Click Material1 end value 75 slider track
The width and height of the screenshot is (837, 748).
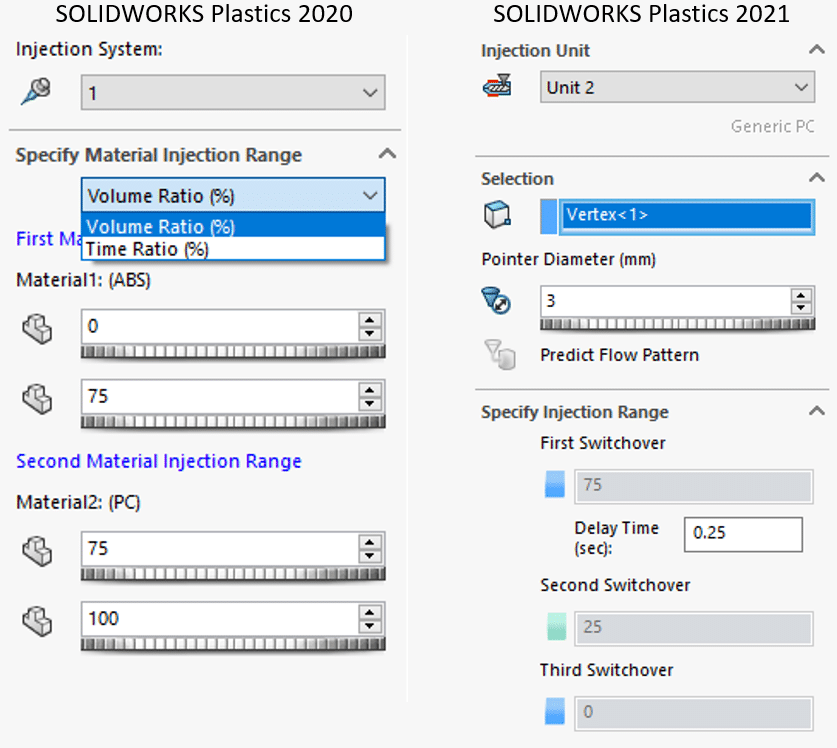coord(233,422)
